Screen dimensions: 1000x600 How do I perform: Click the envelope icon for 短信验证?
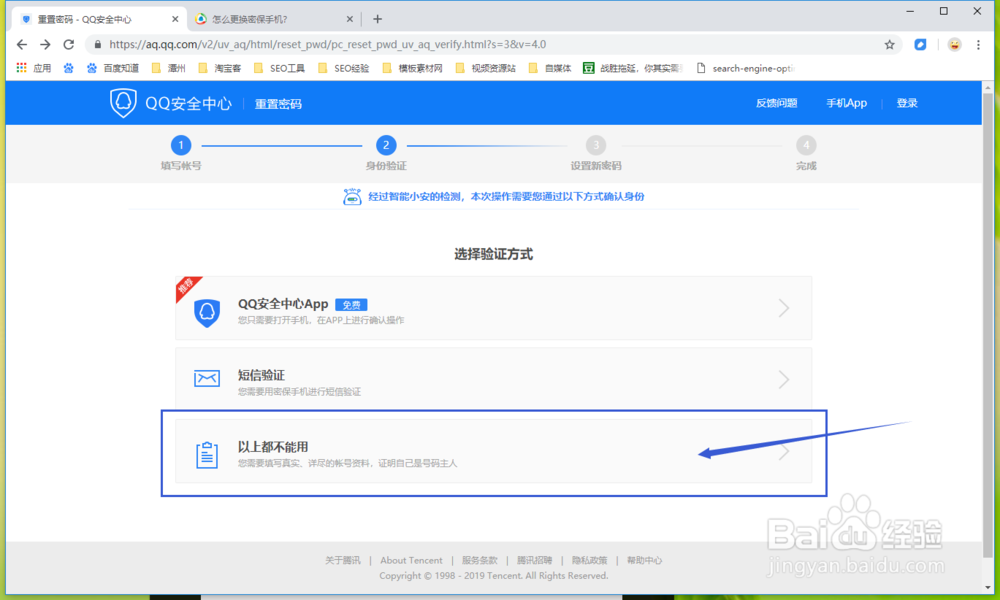pyautogui.click(x=207, y=378)
